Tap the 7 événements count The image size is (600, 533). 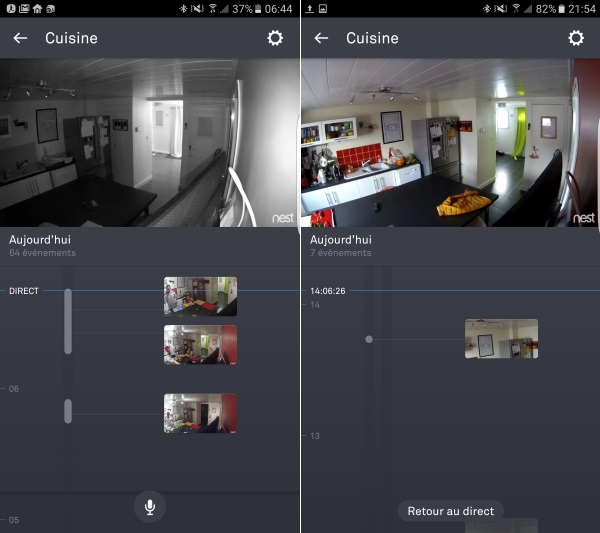click(x=341, y=253)
